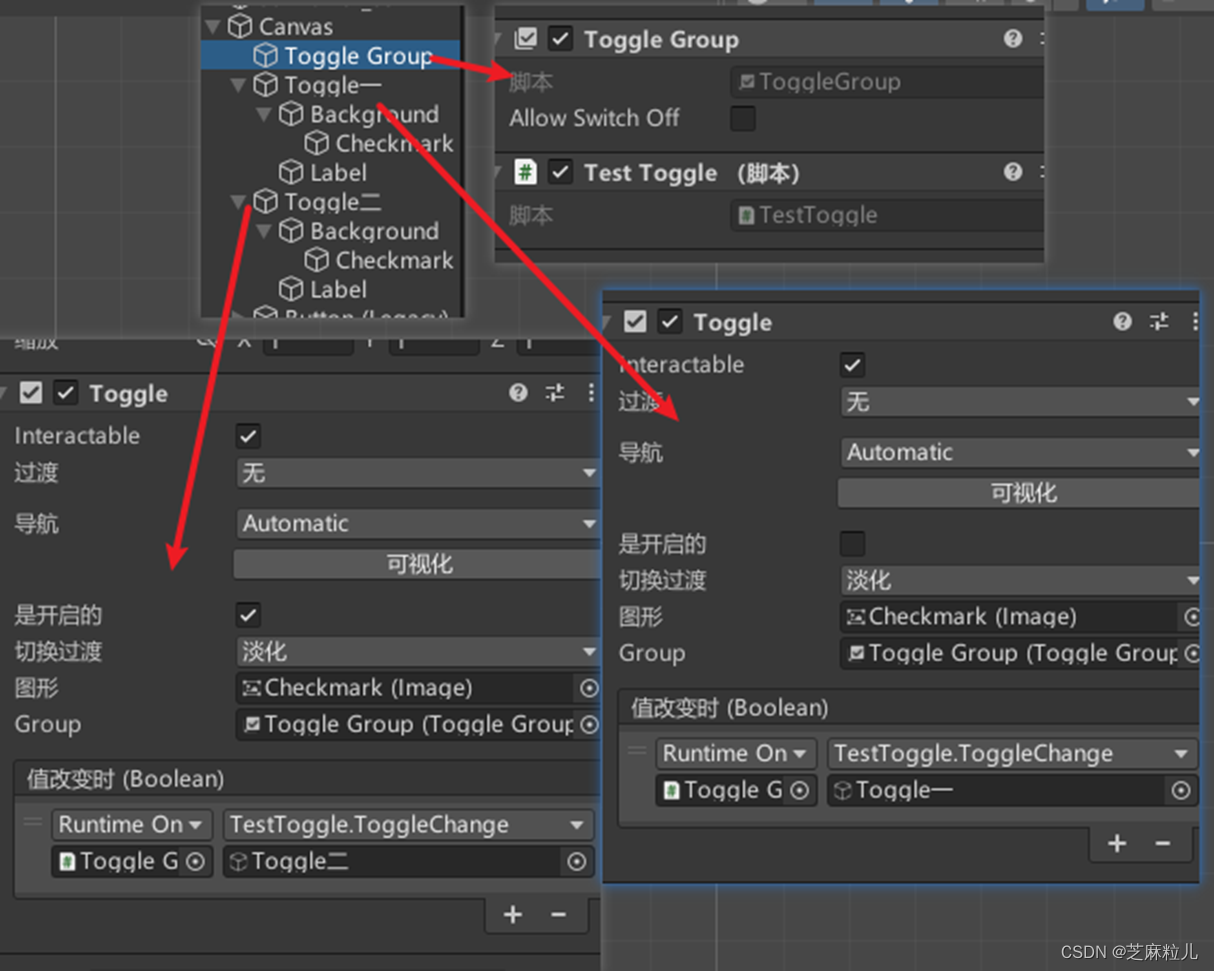The width and height of the screenshot is (1214, 971).
Task: Open help icon for Toggle Group component
Action: pos(1013,39)
